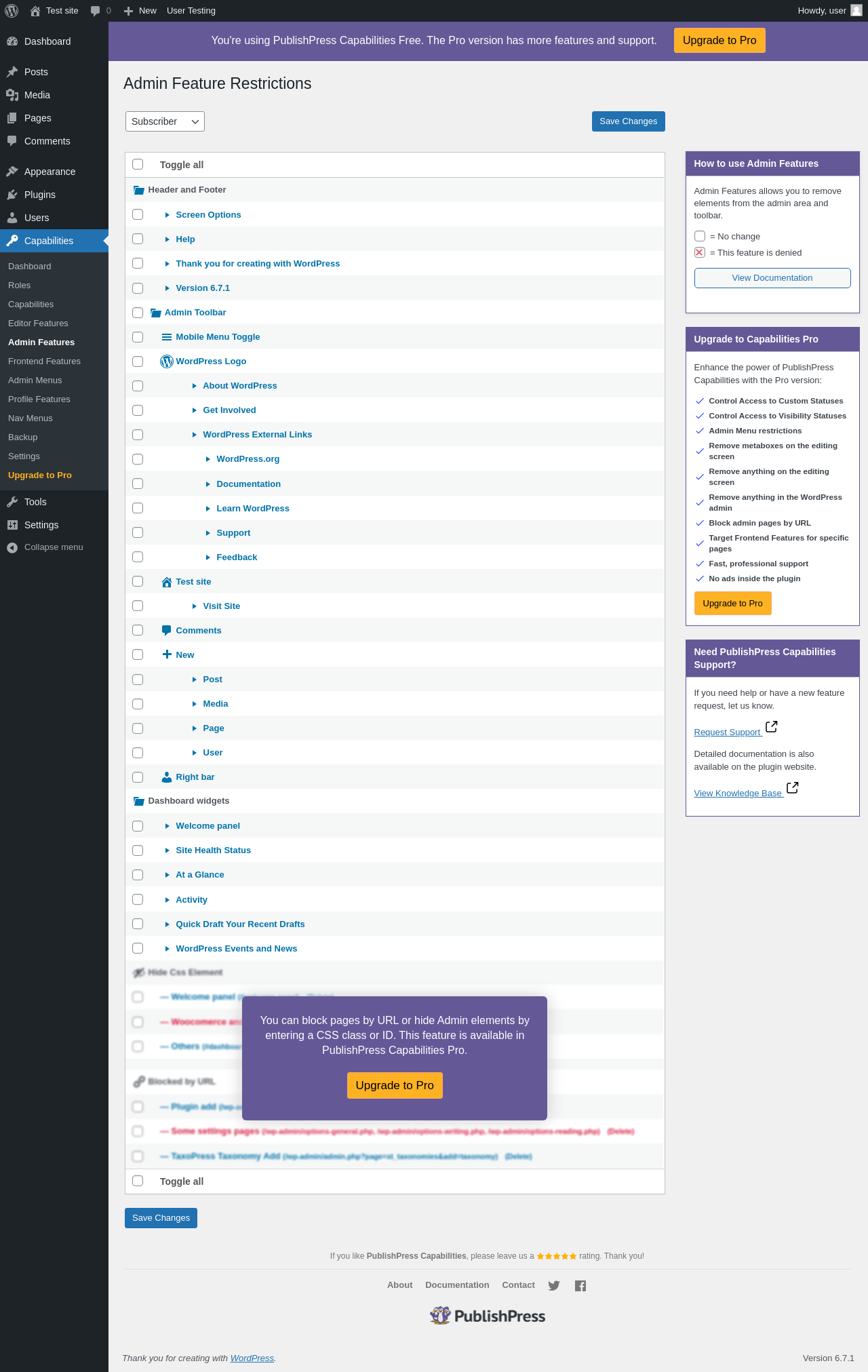The height and width of the screenshot is (1372, 868).
Task: Click the Facebook icon in the footer
Action: coord(580,1285)
